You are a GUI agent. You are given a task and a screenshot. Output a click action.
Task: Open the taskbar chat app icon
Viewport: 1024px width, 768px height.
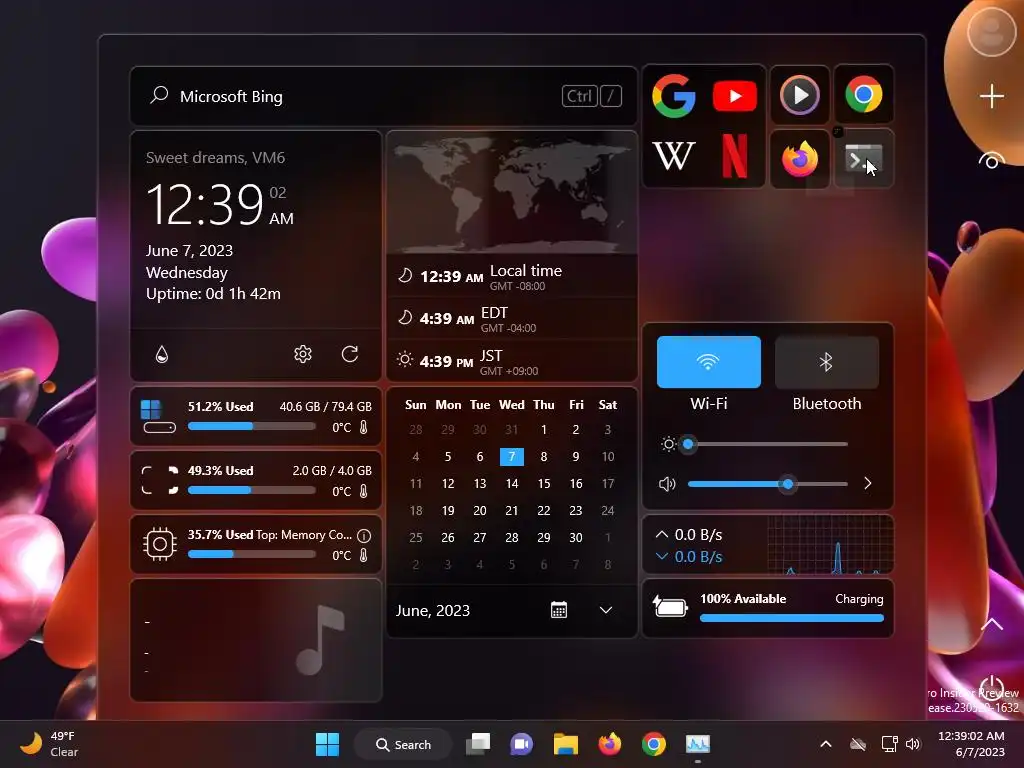click(521, 744)
